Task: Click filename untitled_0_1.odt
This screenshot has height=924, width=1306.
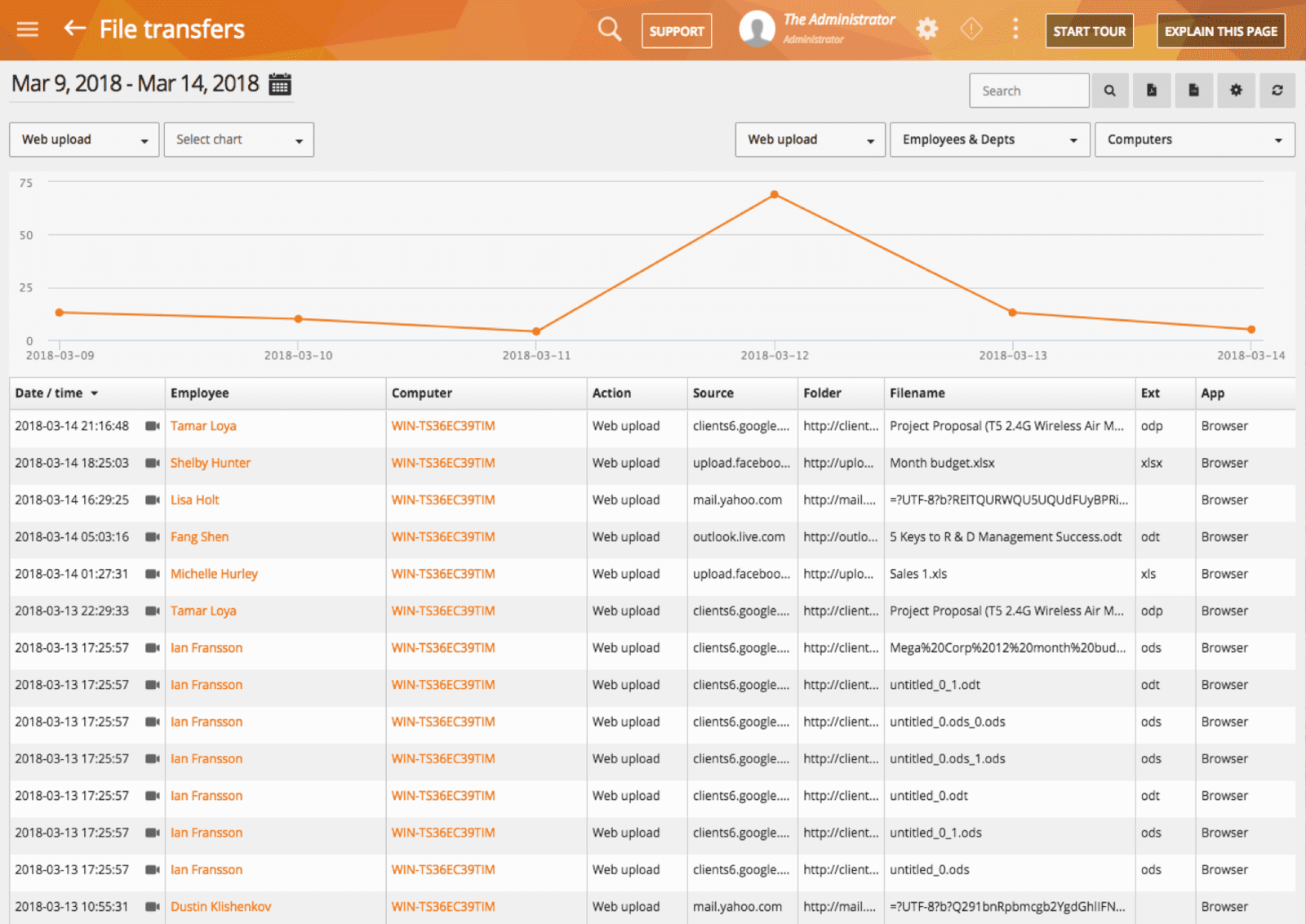Action: click(935, 685)
